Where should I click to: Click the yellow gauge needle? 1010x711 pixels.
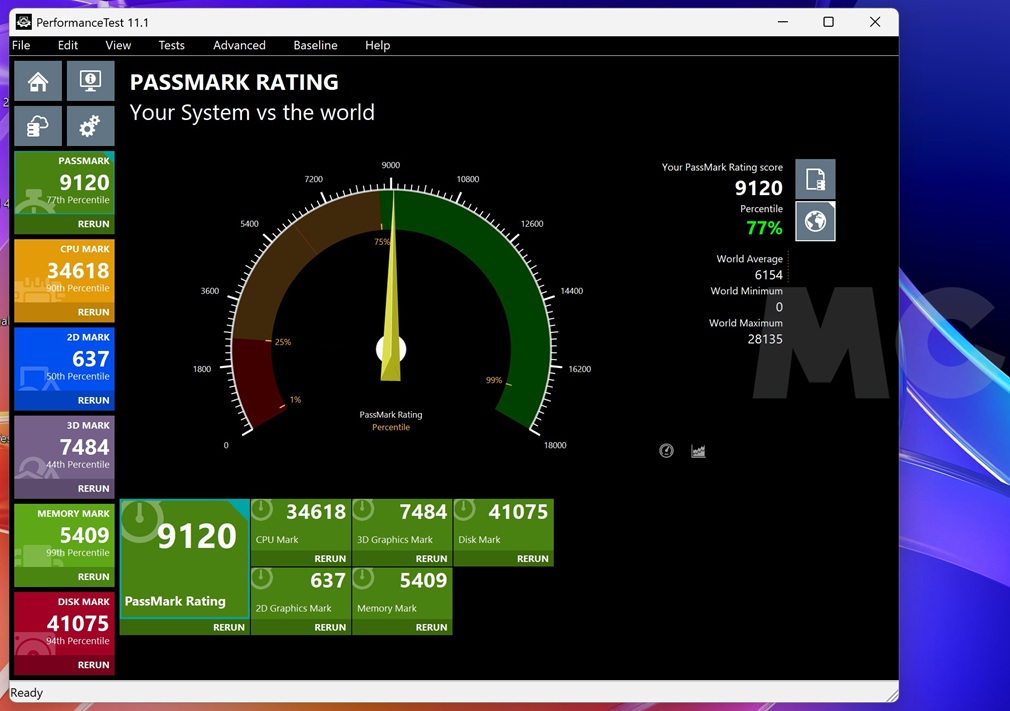point(391,290)
